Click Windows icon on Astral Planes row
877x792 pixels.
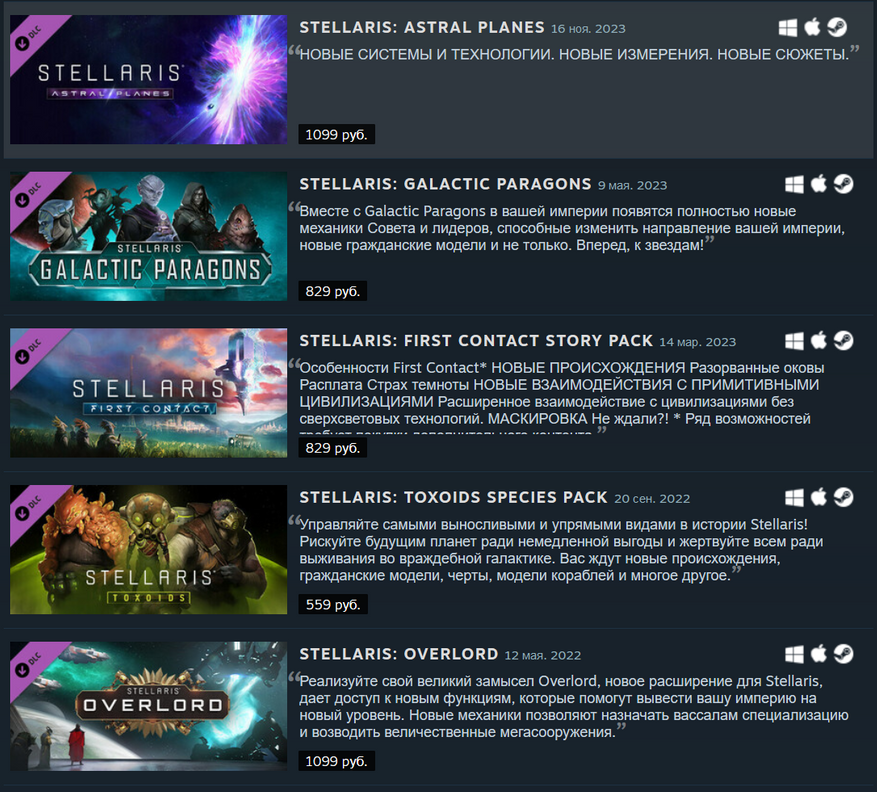point(788,27)
